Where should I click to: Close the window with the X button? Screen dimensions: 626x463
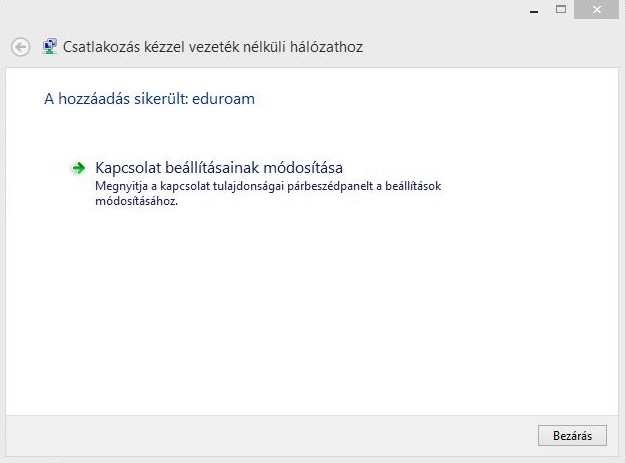(596, 10)
